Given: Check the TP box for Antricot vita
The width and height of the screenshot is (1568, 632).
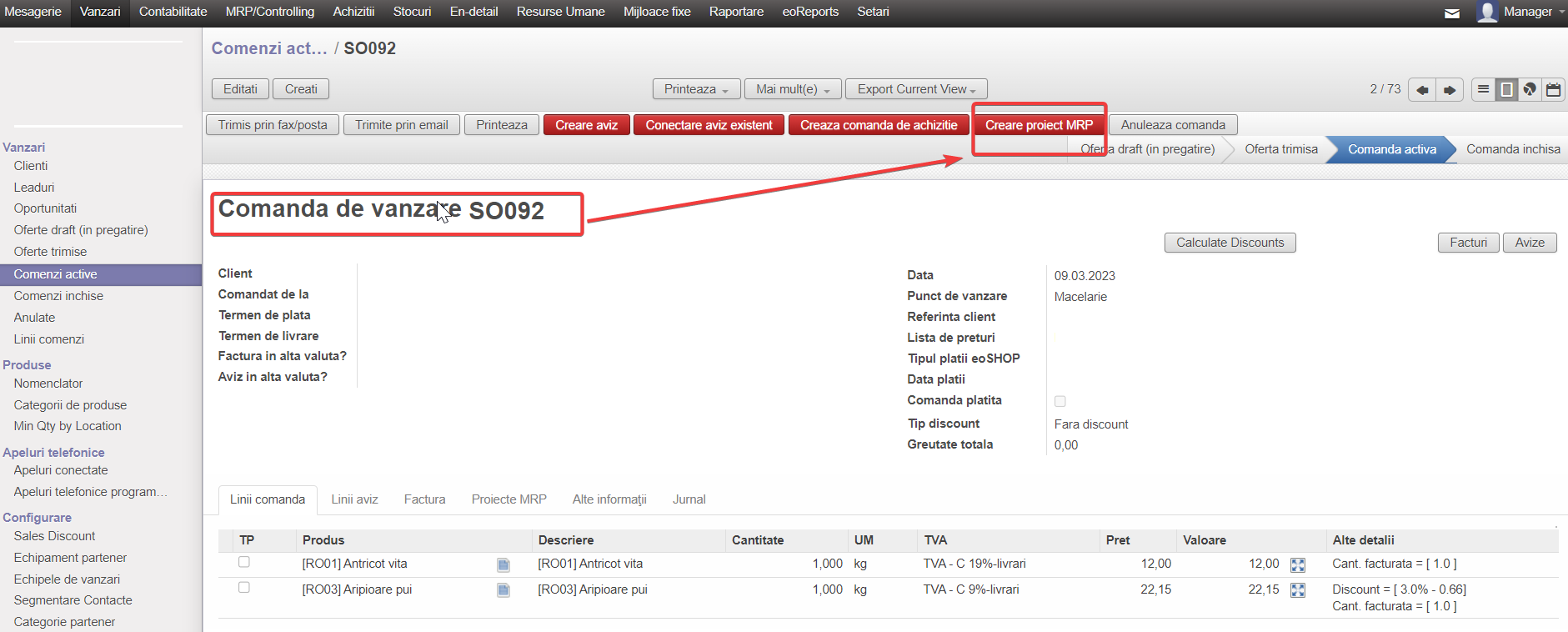Looking at the screenshot, I should tap(244, 562).
